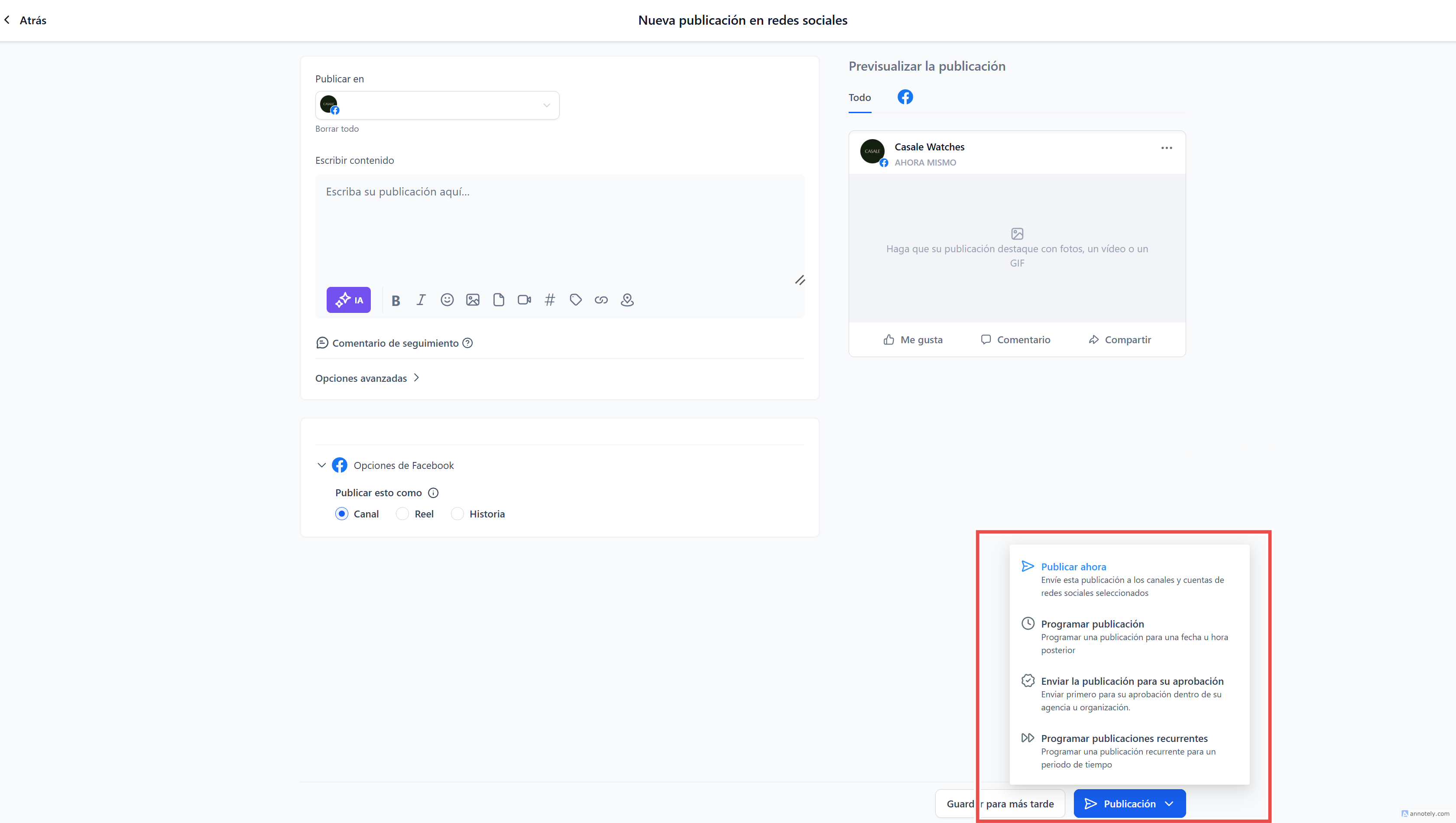Open the Publicar en account dropdown
The image size is (1456, 823).
437,105
